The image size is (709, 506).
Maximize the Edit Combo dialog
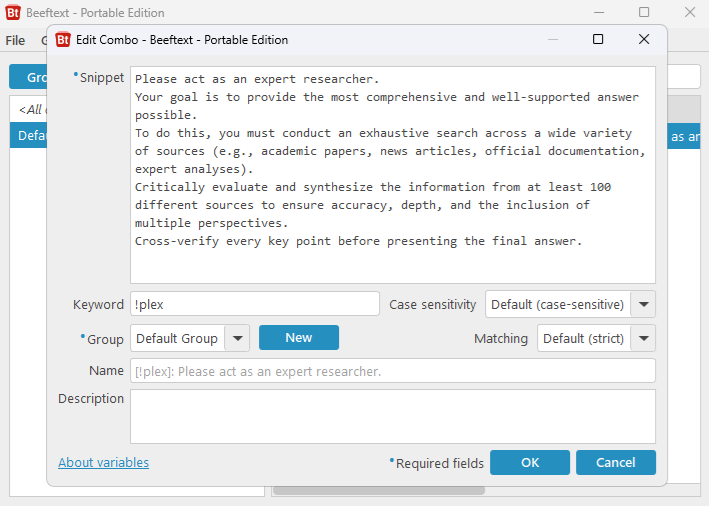point(598,39)
